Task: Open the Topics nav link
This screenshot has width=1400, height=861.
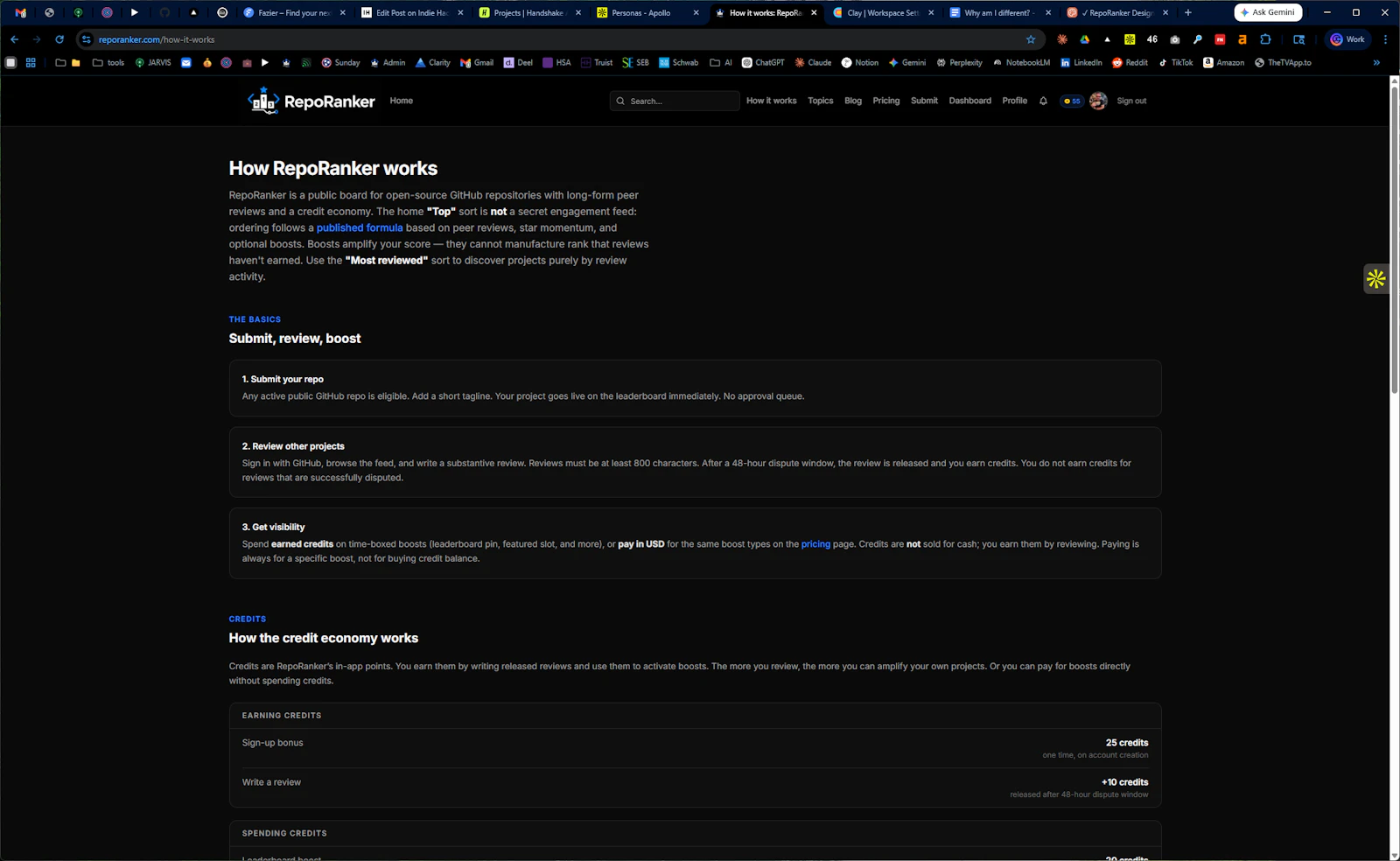Action: pyautogui.click(x=821, y=101)
